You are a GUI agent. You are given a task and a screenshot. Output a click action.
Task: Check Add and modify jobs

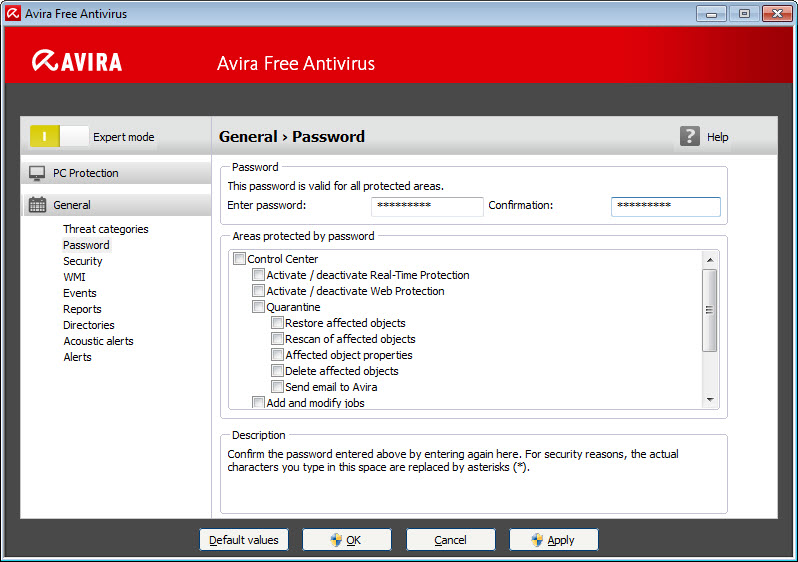coord(259,403)
